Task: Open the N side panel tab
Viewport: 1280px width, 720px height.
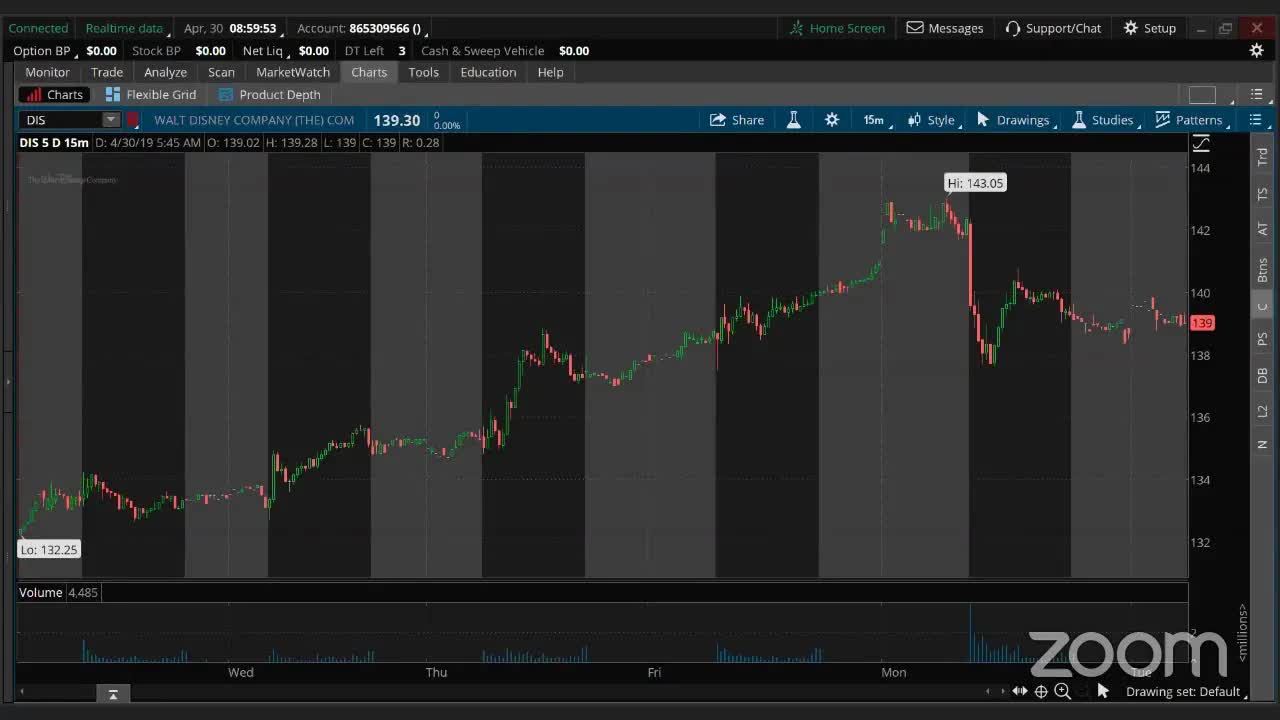Action: (x=1262, y=444)
